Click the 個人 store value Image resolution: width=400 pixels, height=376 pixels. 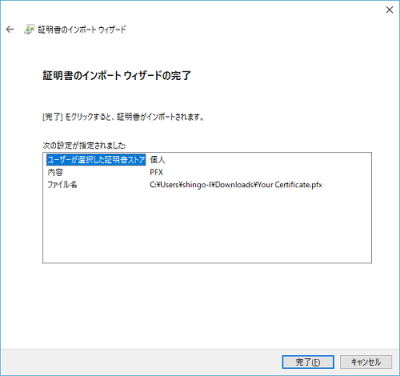click(157, 160)
